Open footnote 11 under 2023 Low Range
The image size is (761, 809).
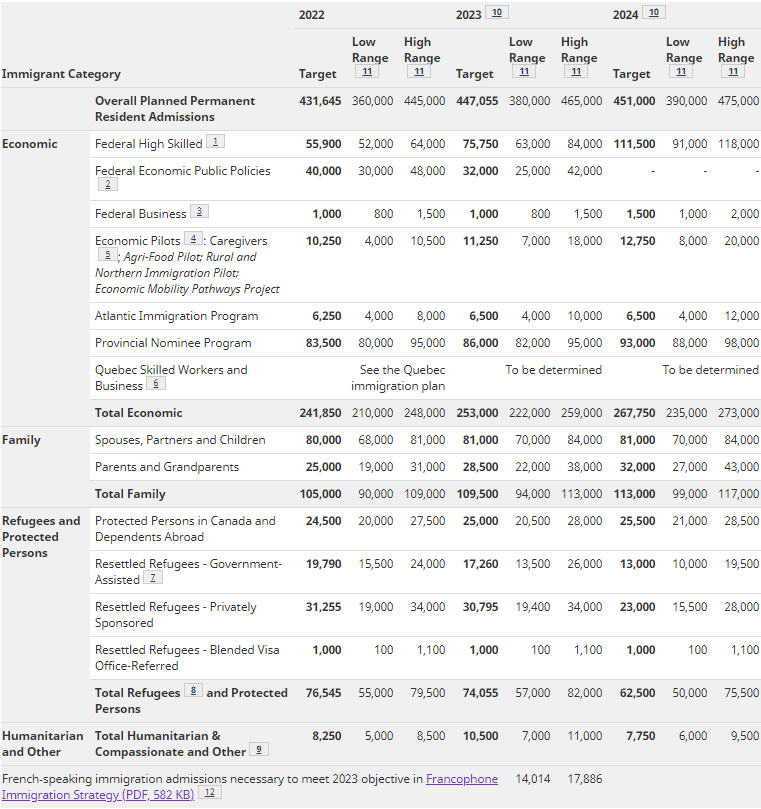tap(524, 71)
